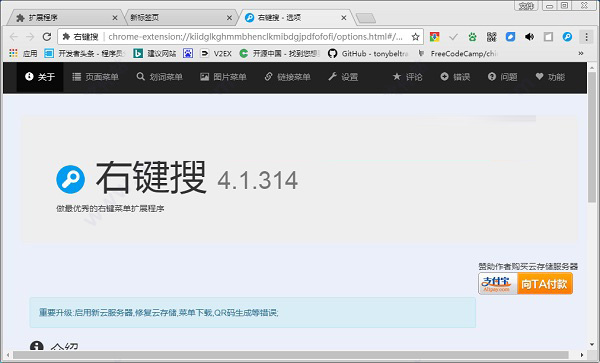This screenshot has width=600, height=363.
Task: Click the gray checkmark extension icon
Action: click(453, 37)
